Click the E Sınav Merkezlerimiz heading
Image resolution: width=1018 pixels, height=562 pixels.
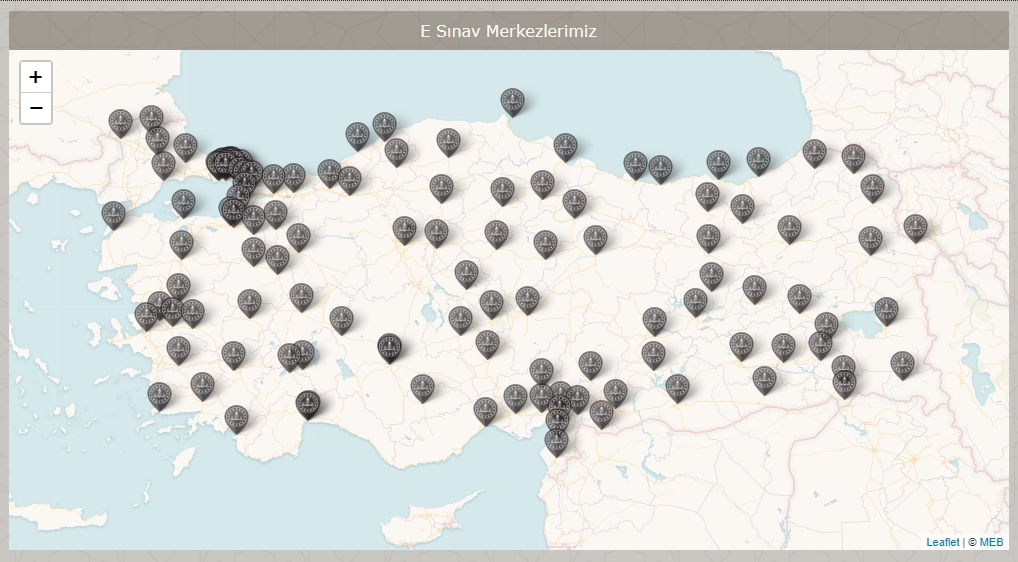508,31
